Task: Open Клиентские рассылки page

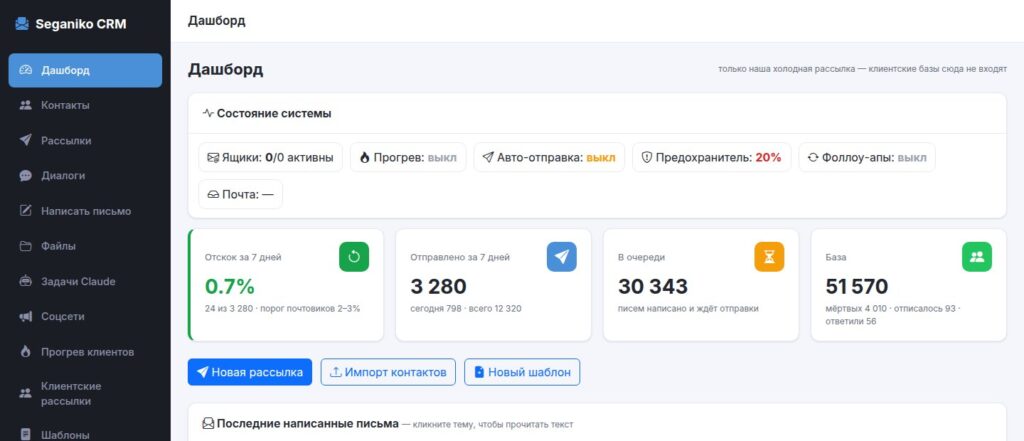Action: (x=85, y=393)
